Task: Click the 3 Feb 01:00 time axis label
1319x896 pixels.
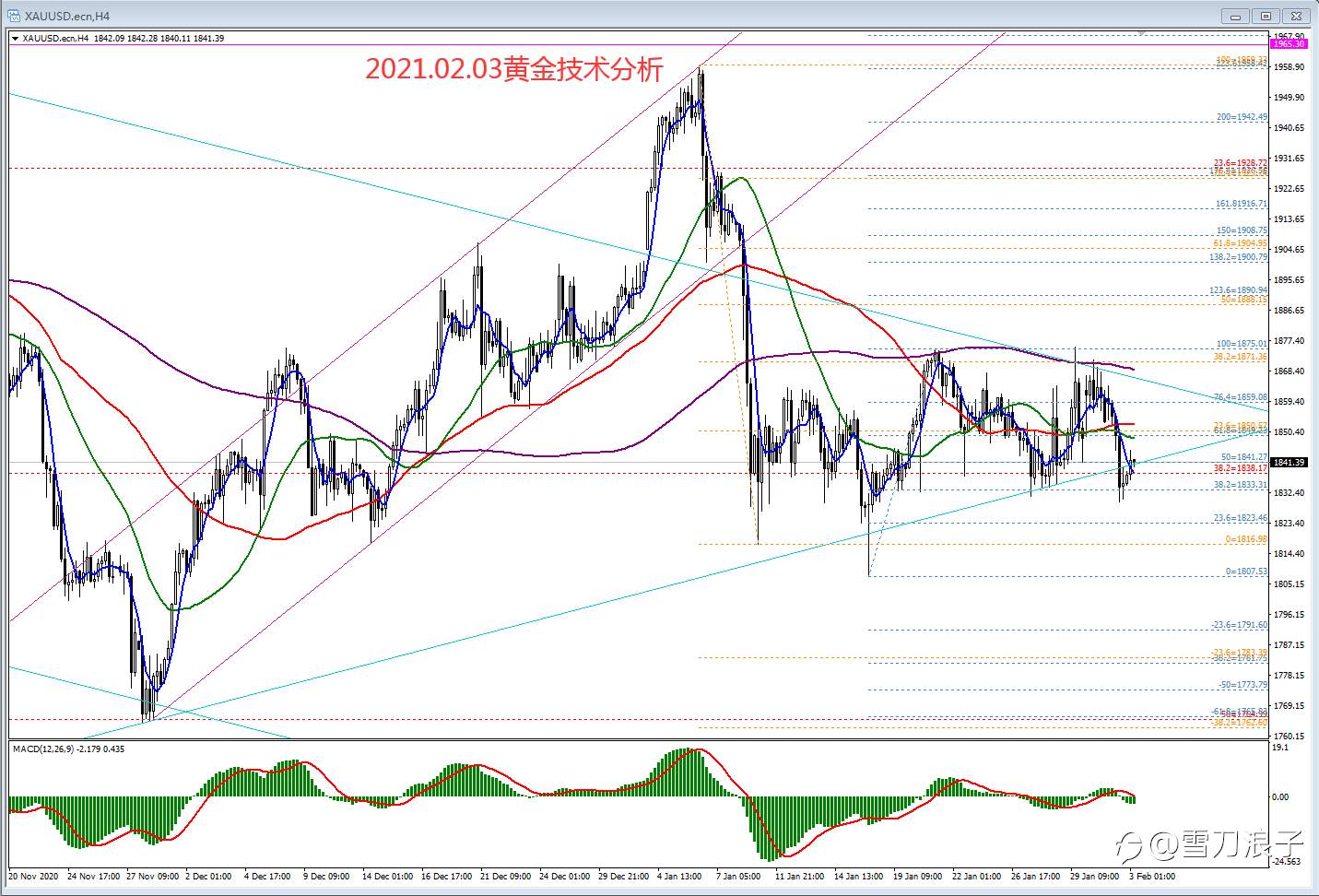Action: pos(1152,877)
